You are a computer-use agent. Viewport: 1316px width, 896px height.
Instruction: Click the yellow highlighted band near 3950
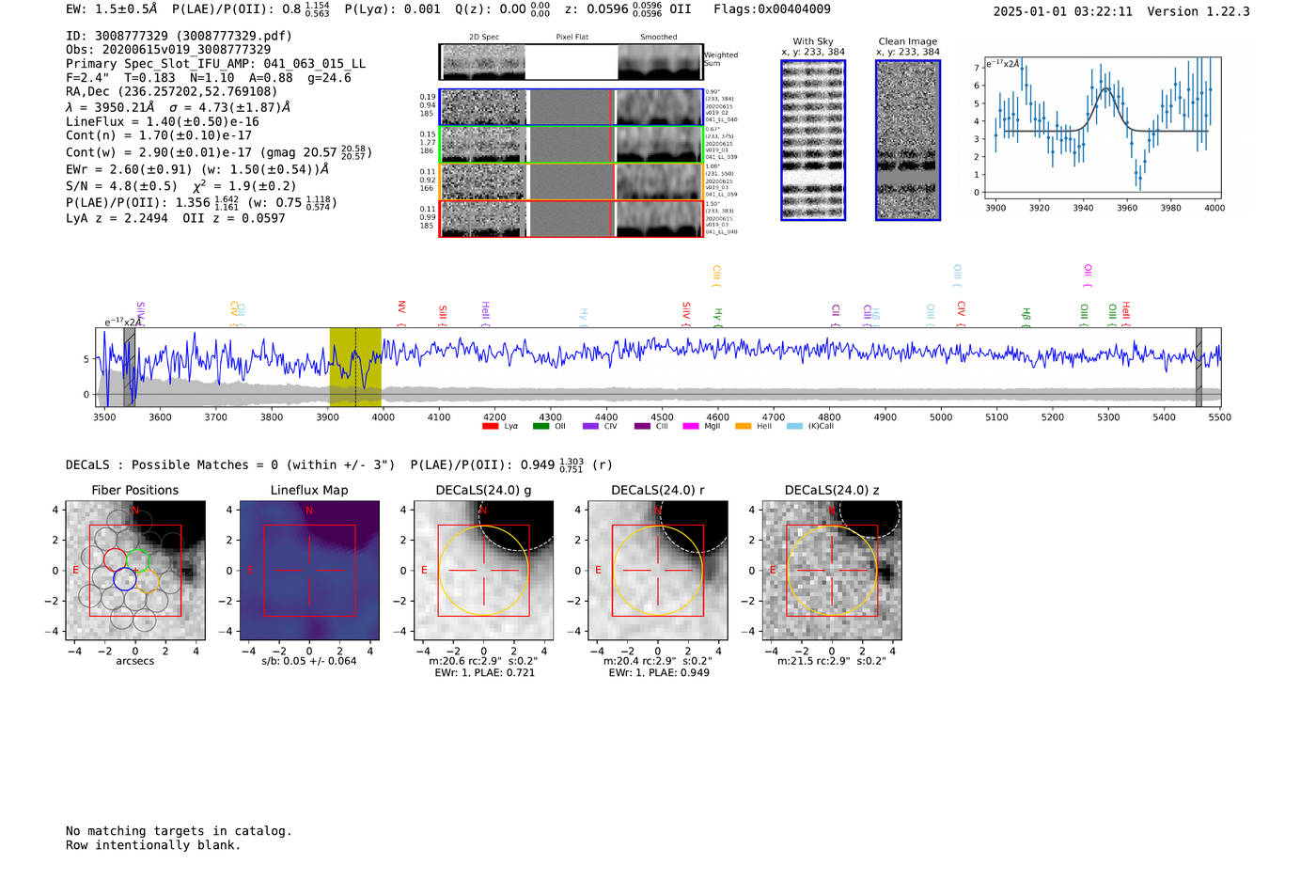355,368
